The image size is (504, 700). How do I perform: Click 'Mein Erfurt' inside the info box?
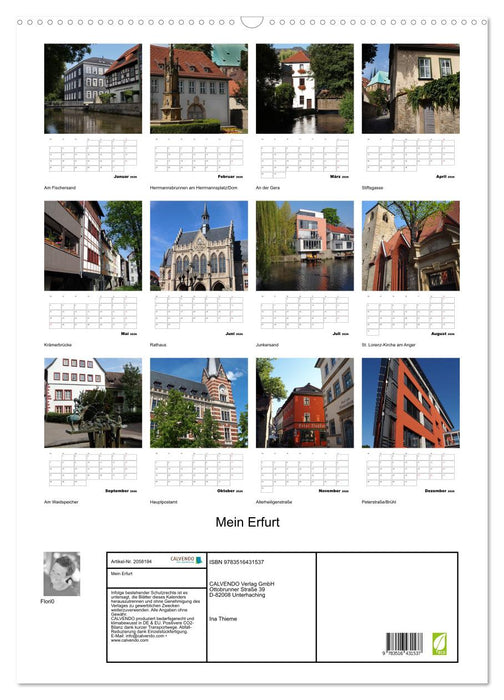click(121, 574)
